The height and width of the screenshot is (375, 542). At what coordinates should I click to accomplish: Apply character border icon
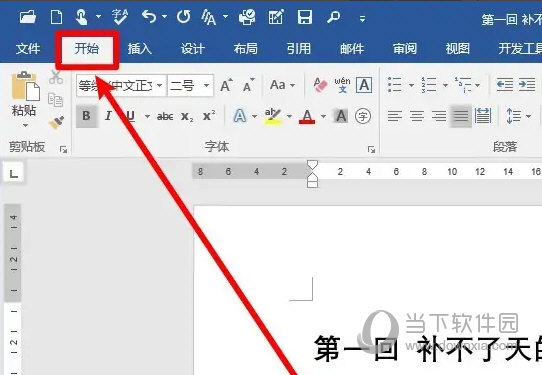click(x=364, y=85)
